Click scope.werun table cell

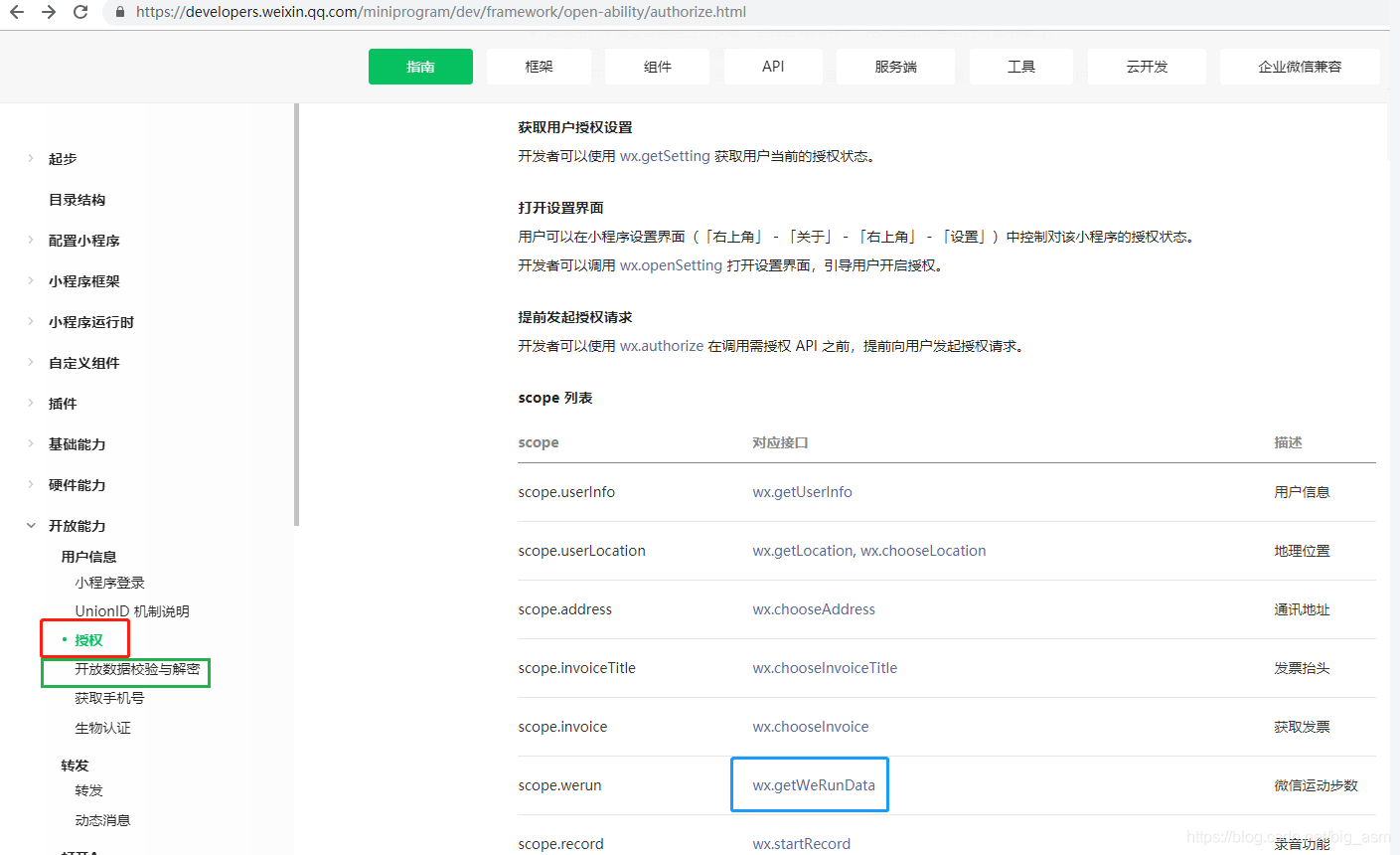[559, 785]
